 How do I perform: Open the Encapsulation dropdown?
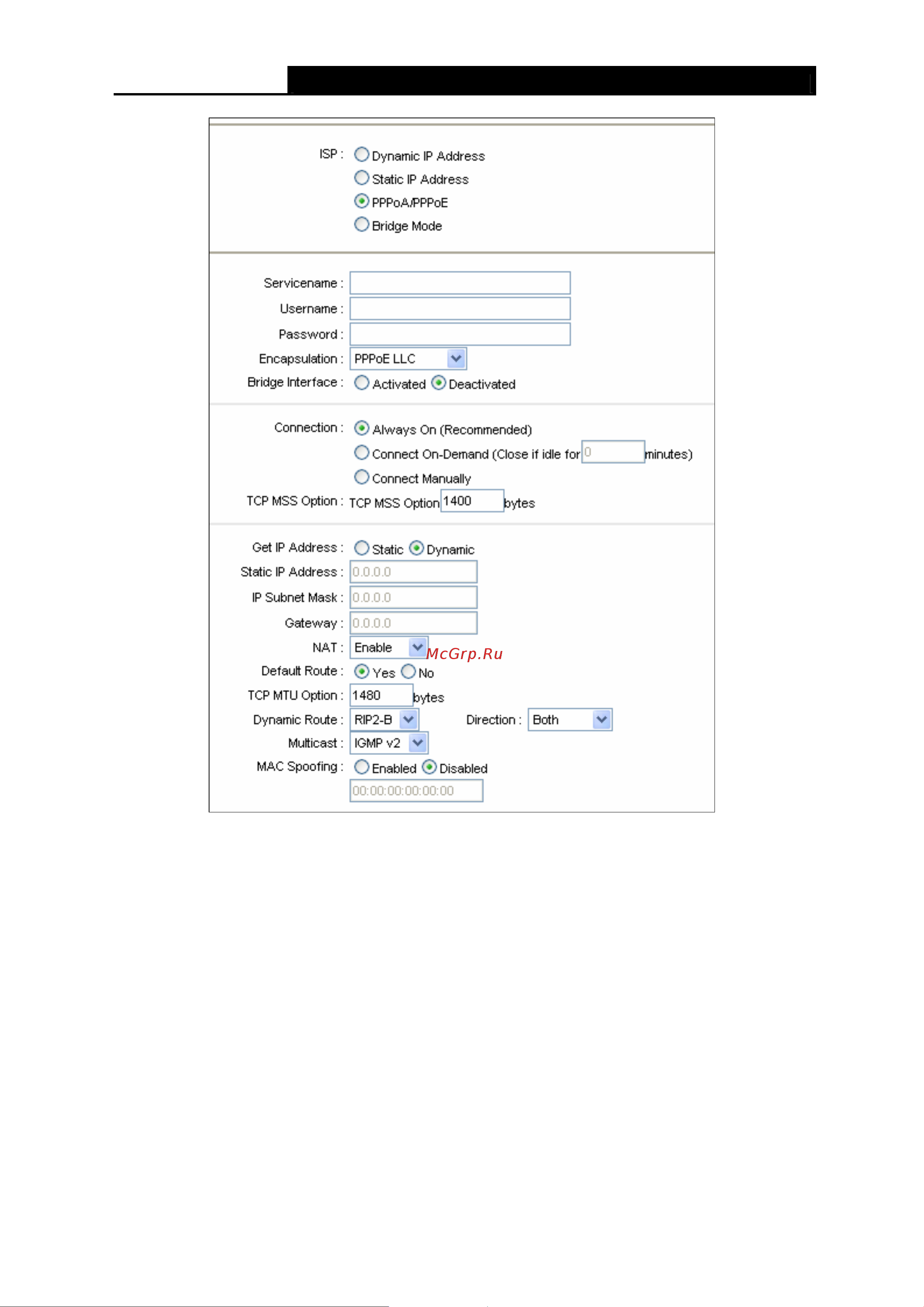[408, 358]
